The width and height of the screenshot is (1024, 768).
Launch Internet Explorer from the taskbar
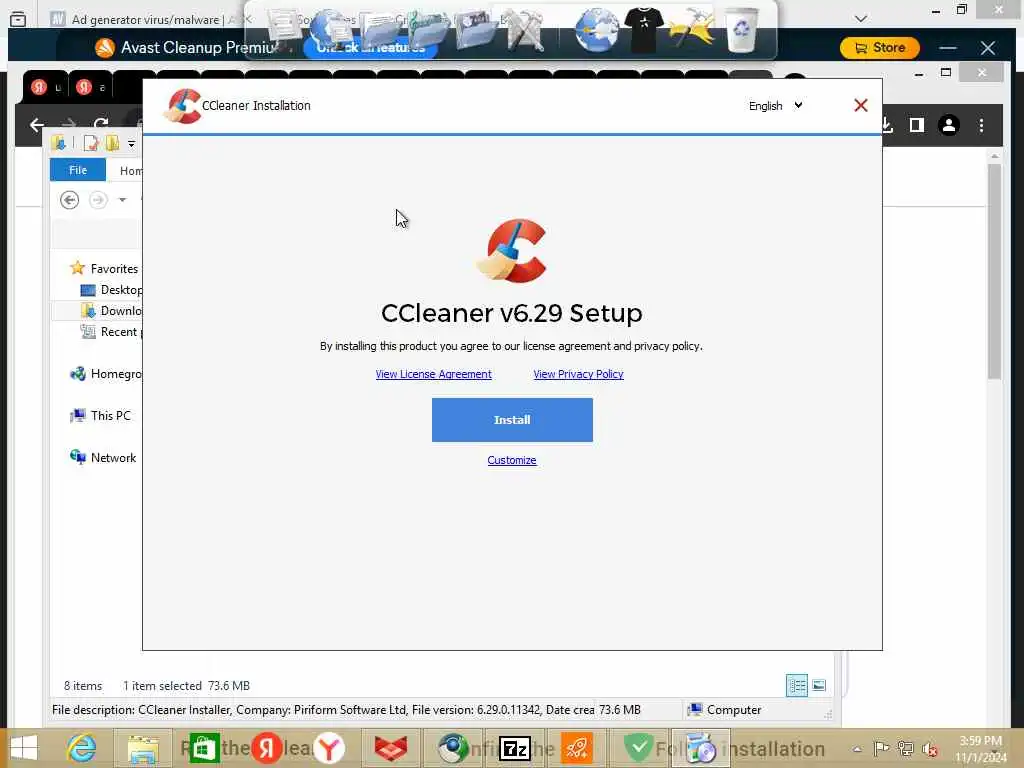(x=82, y=748)
